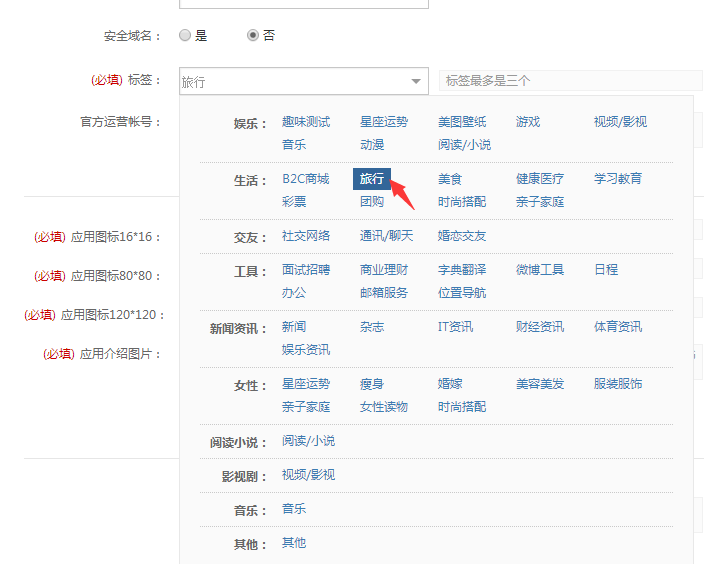
Task: Click the highlighted 旅行 tag
Action: point(372,179)
